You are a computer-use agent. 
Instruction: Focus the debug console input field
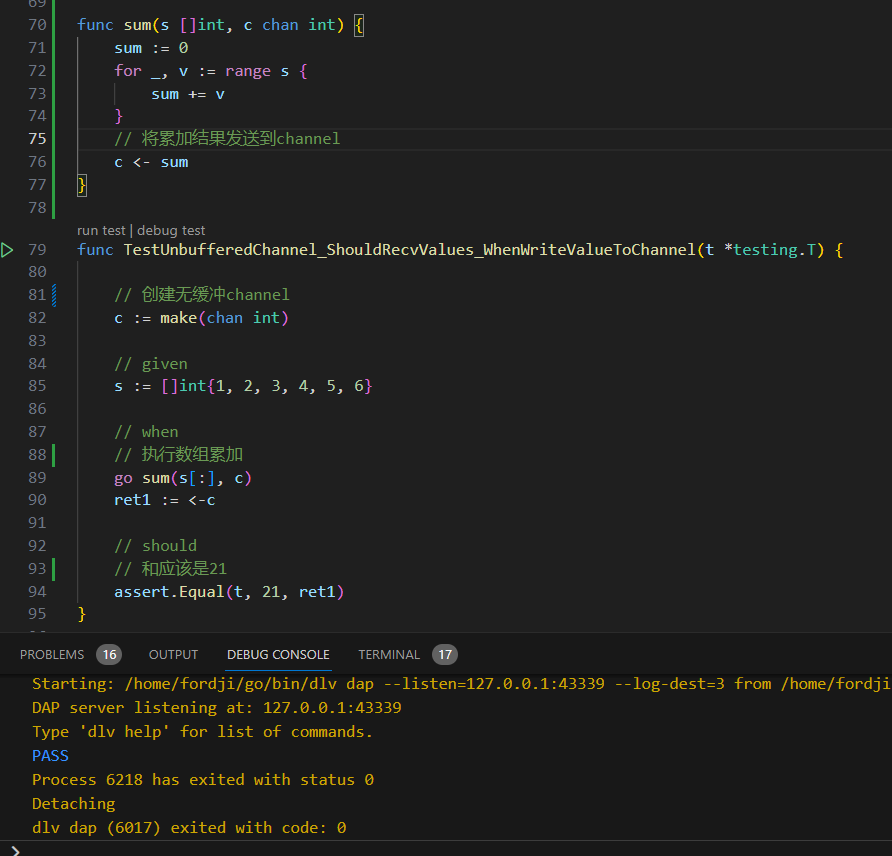[450, 849]
